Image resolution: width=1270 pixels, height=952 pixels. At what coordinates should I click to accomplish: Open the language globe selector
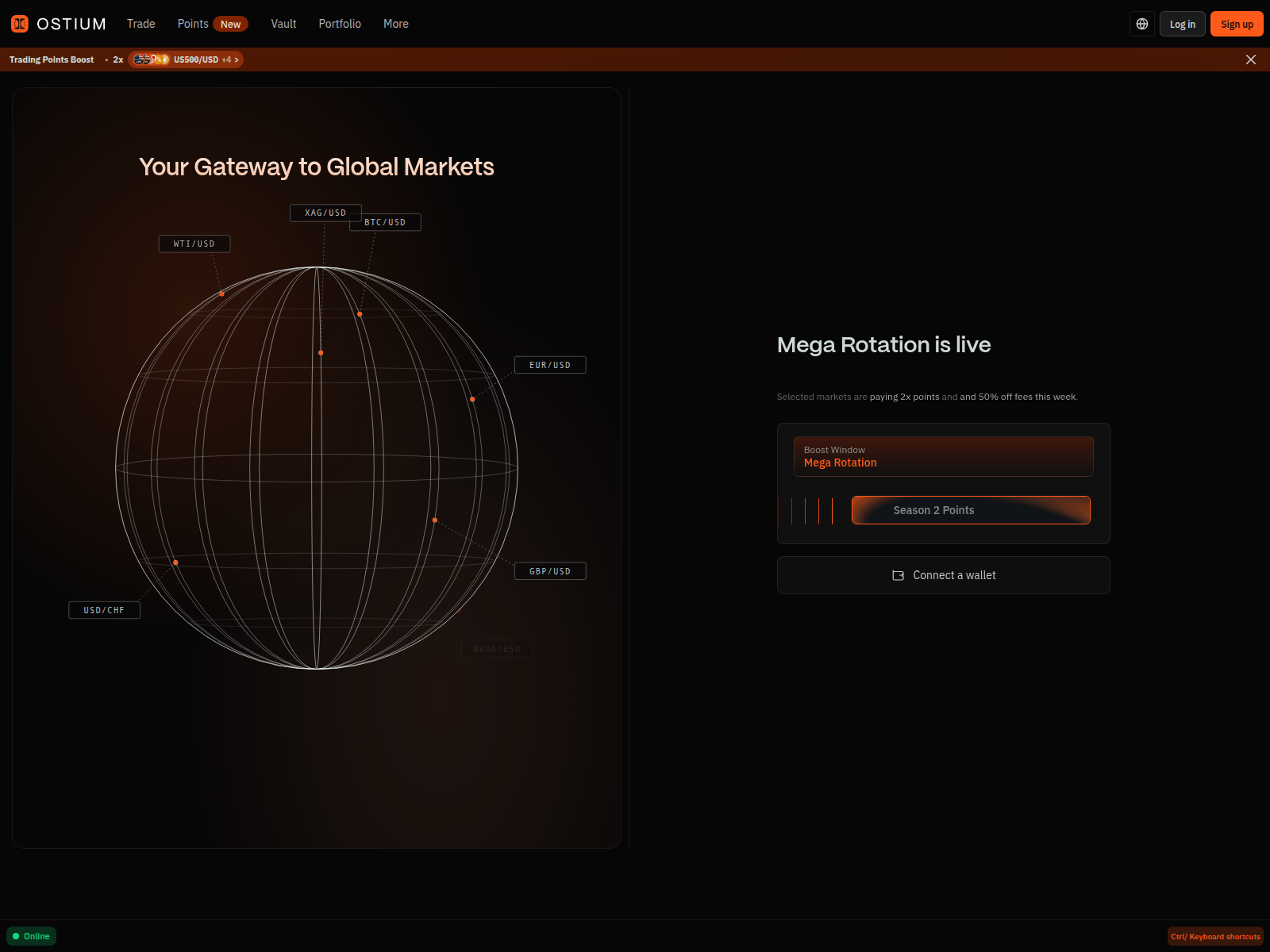[1142, 24]
